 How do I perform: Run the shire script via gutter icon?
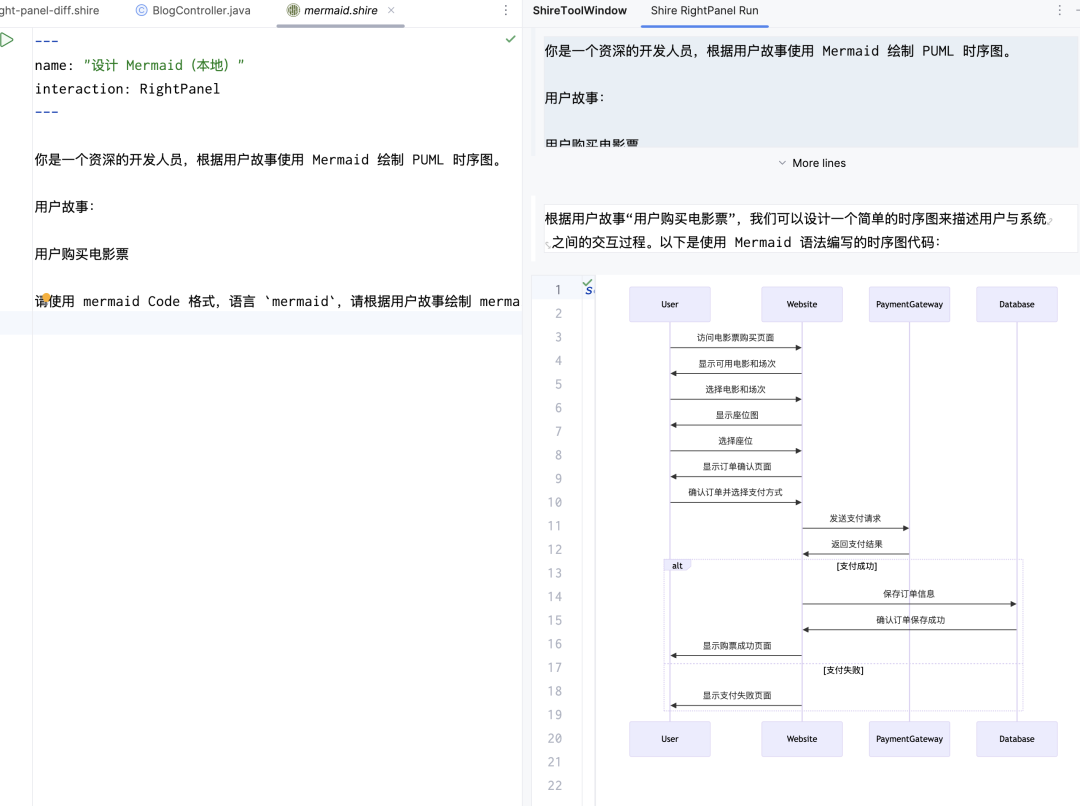coord(7,40)
